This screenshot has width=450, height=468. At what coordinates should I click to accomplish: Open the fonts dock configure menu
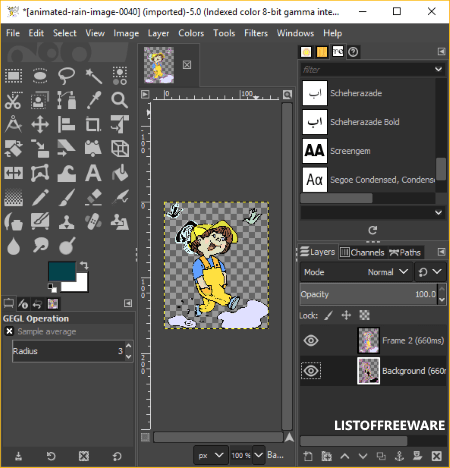click(441, 51)
